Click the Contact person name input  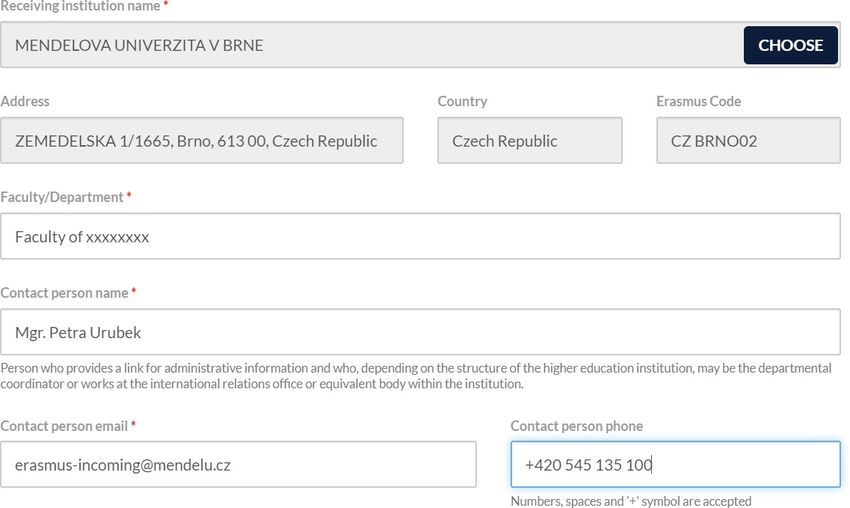pyautogui.click(x=420, y=332)
